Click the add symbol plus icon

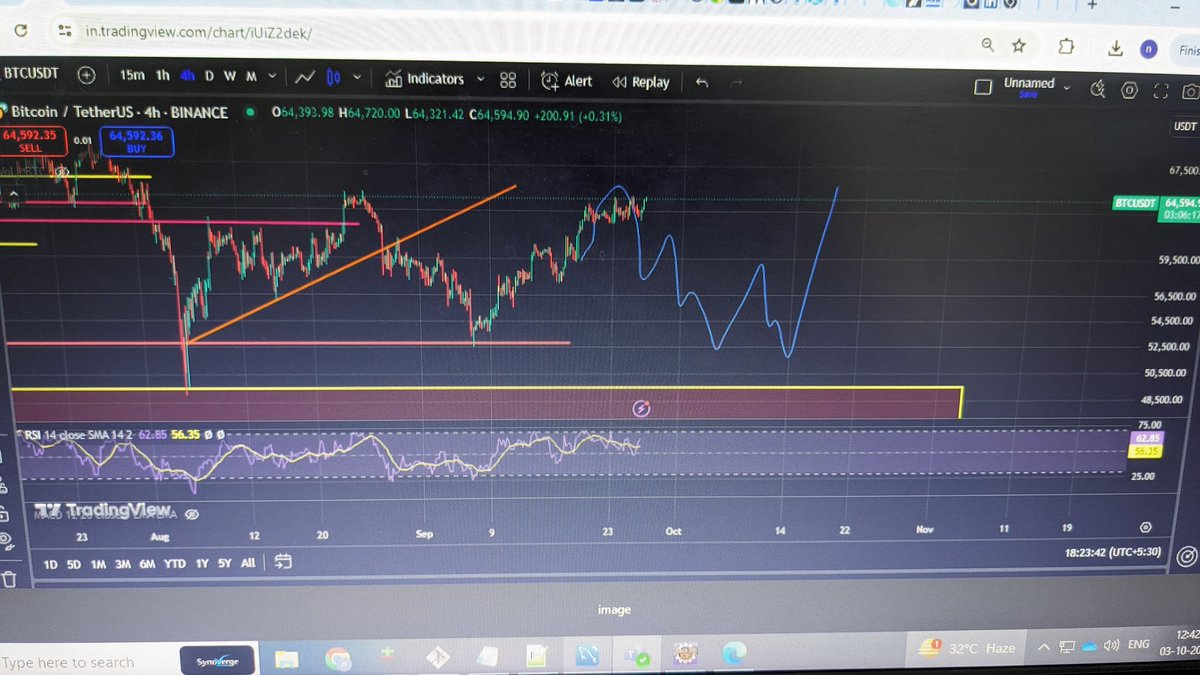coord(87,75)
